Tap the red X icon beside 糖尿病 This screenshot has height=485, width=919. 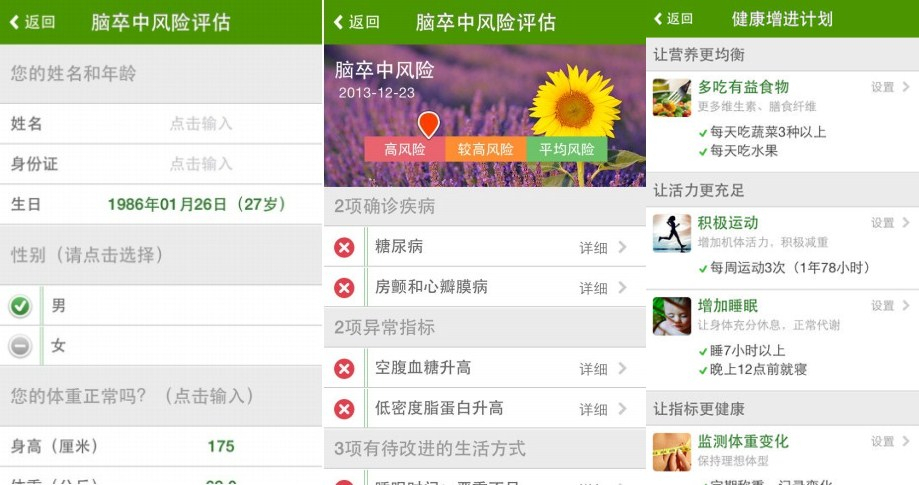[x=344, y=248]
